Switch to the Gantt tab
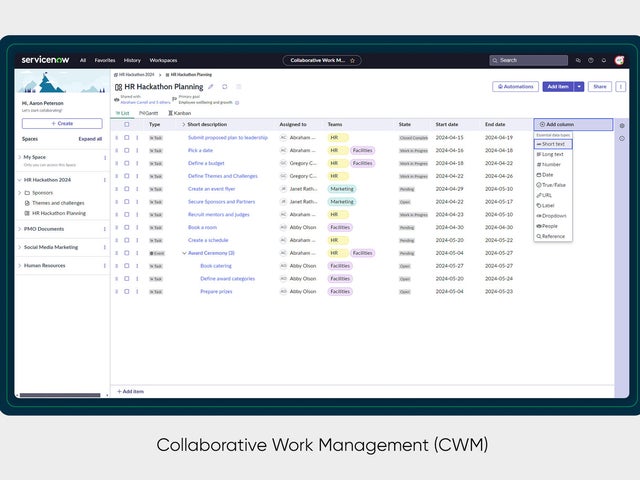 (x=149, y=113)
